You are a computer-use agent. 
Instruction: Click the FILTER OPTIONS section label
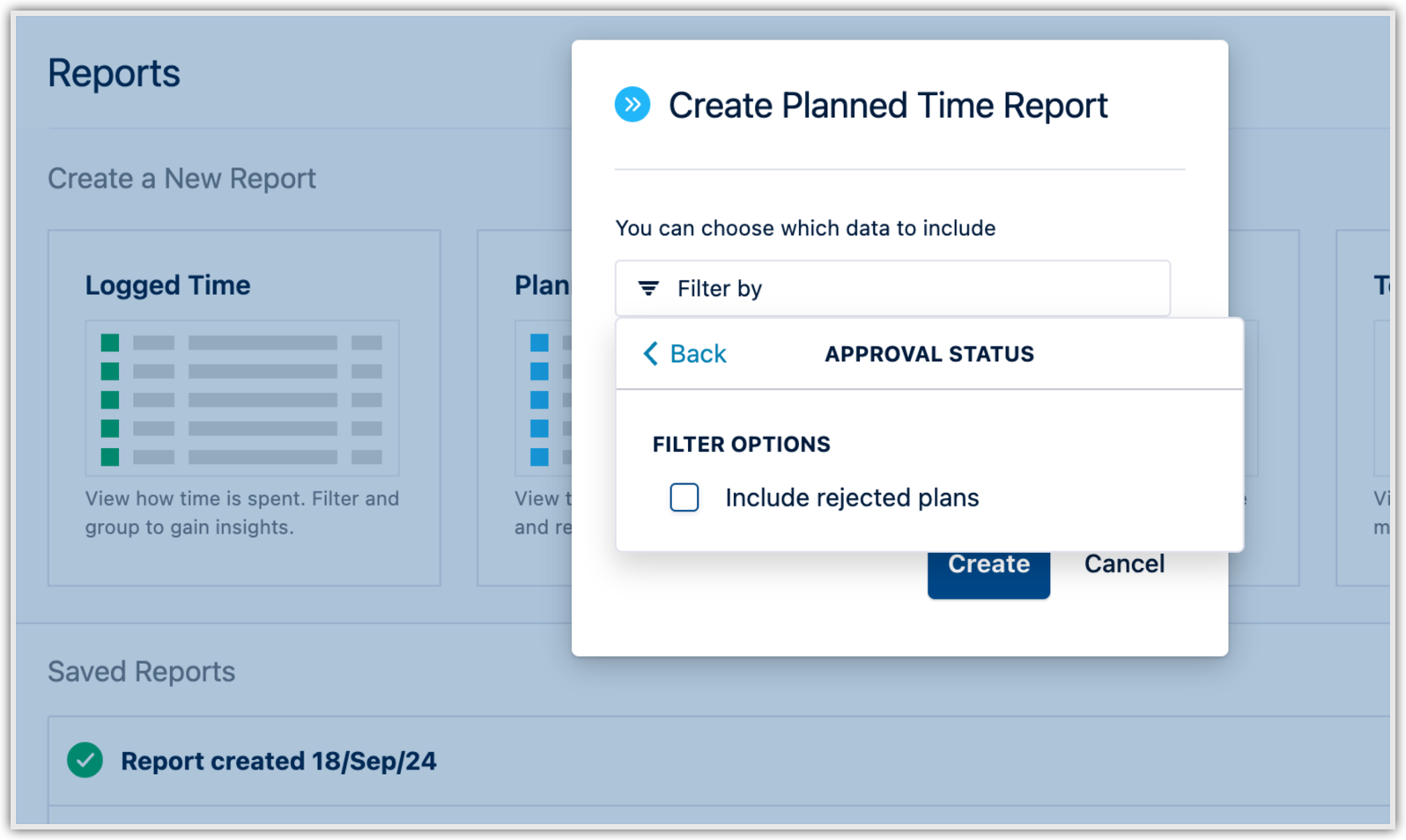741,444
